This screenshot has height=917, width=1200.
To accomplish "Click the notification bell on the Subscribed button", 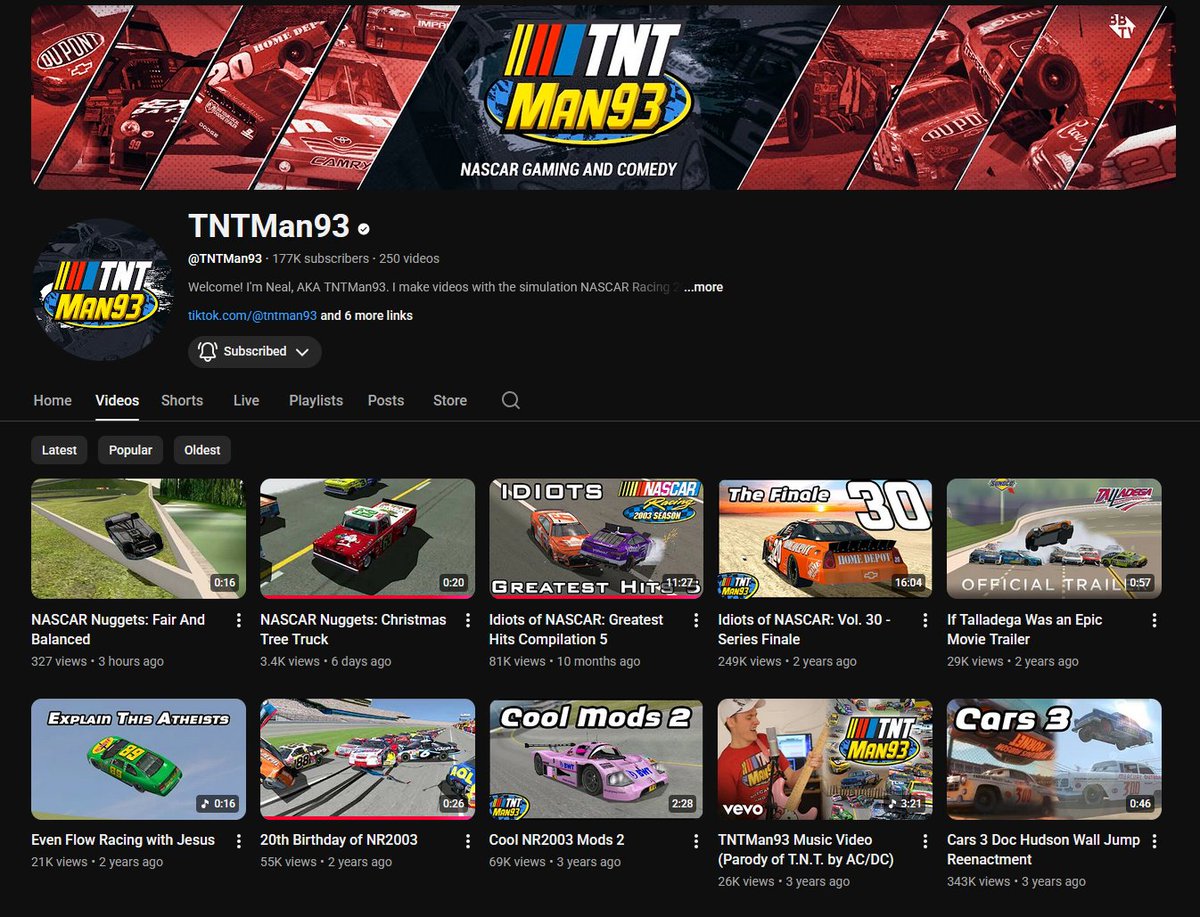I will point(208,351).
